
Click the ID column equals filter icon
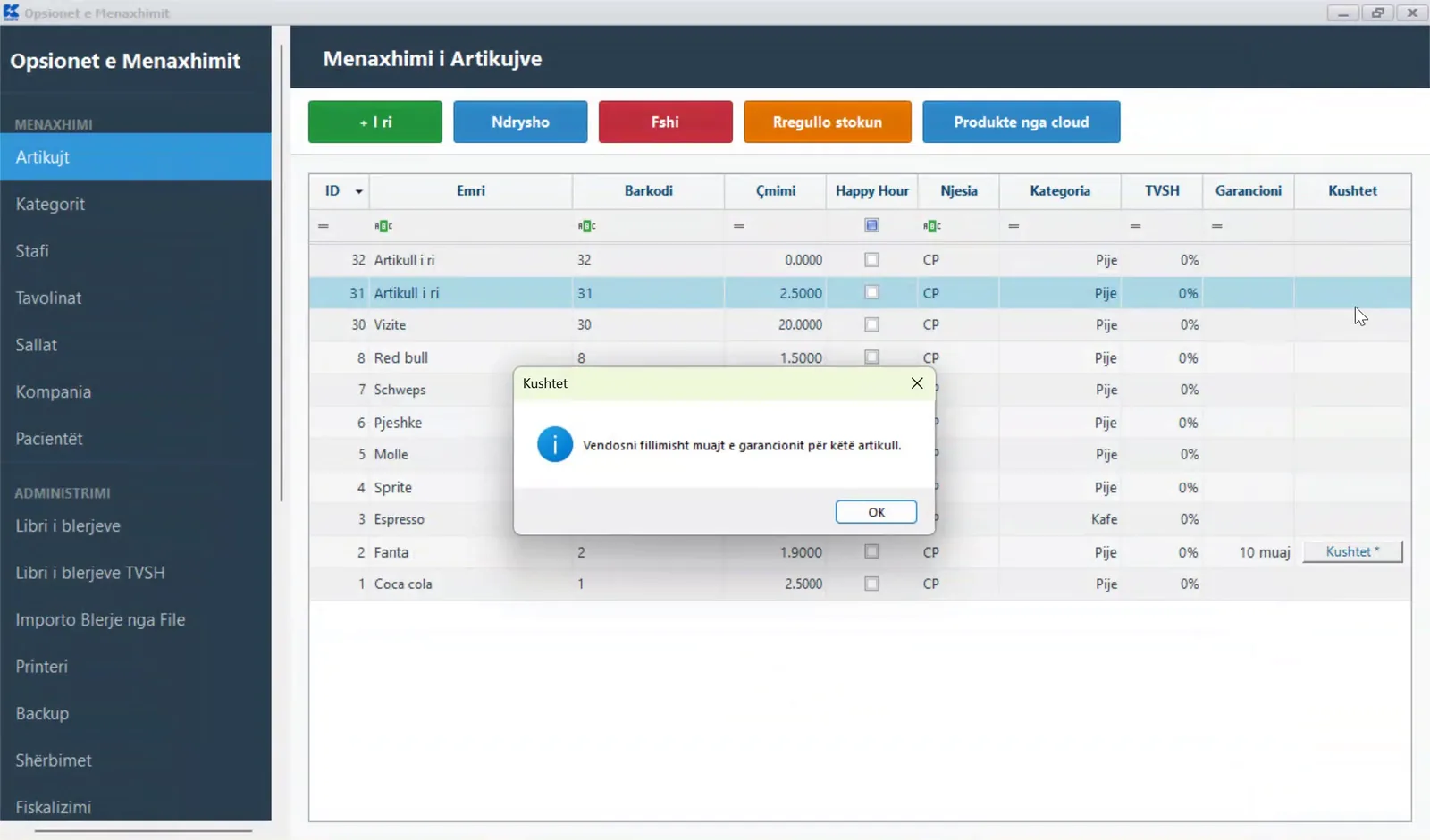point(324,226)
